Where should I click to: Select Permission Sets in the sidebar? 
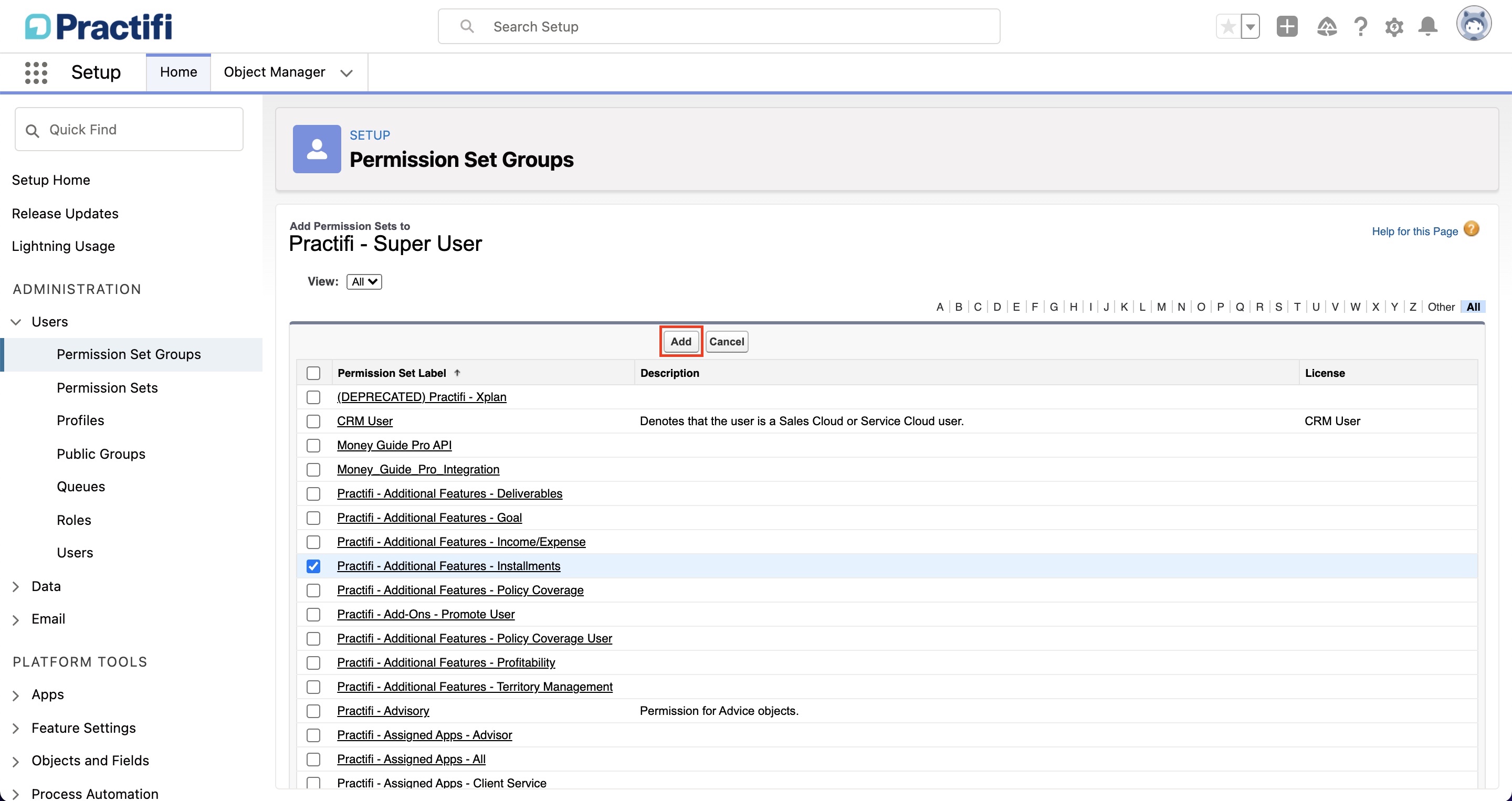(x=108, y=388)
